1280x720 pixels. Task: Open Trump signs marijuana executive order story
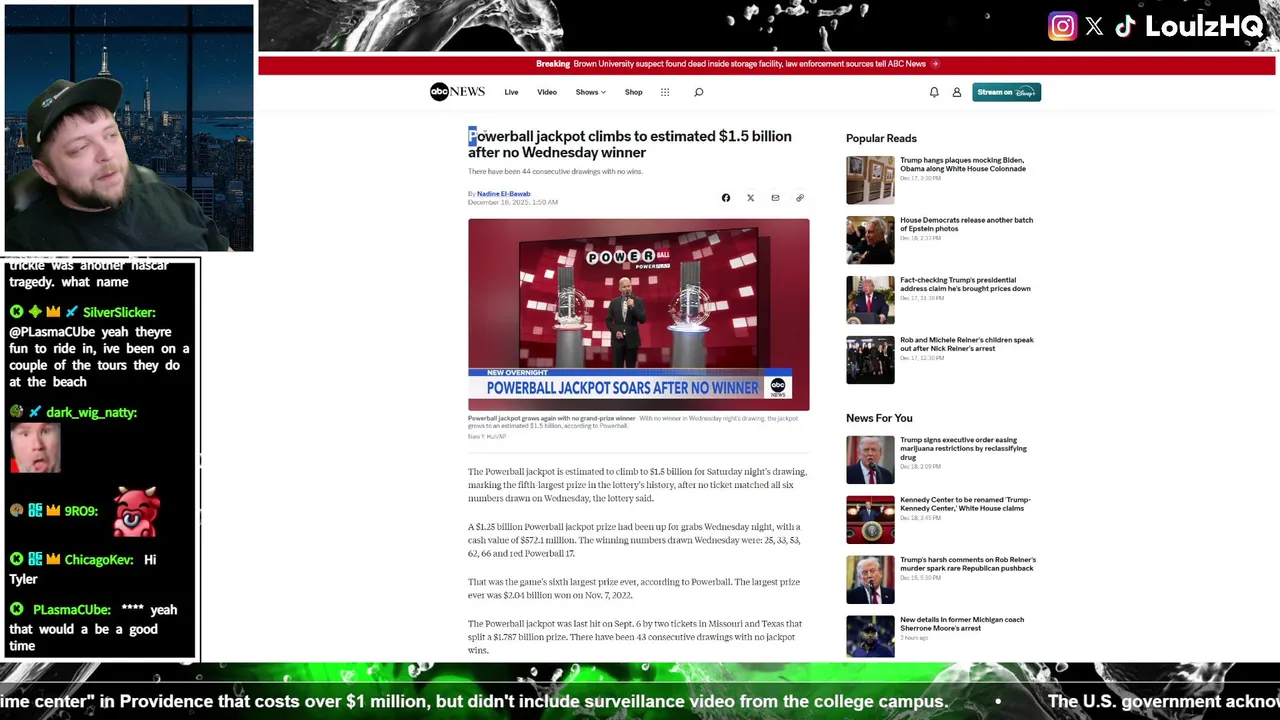963,448
